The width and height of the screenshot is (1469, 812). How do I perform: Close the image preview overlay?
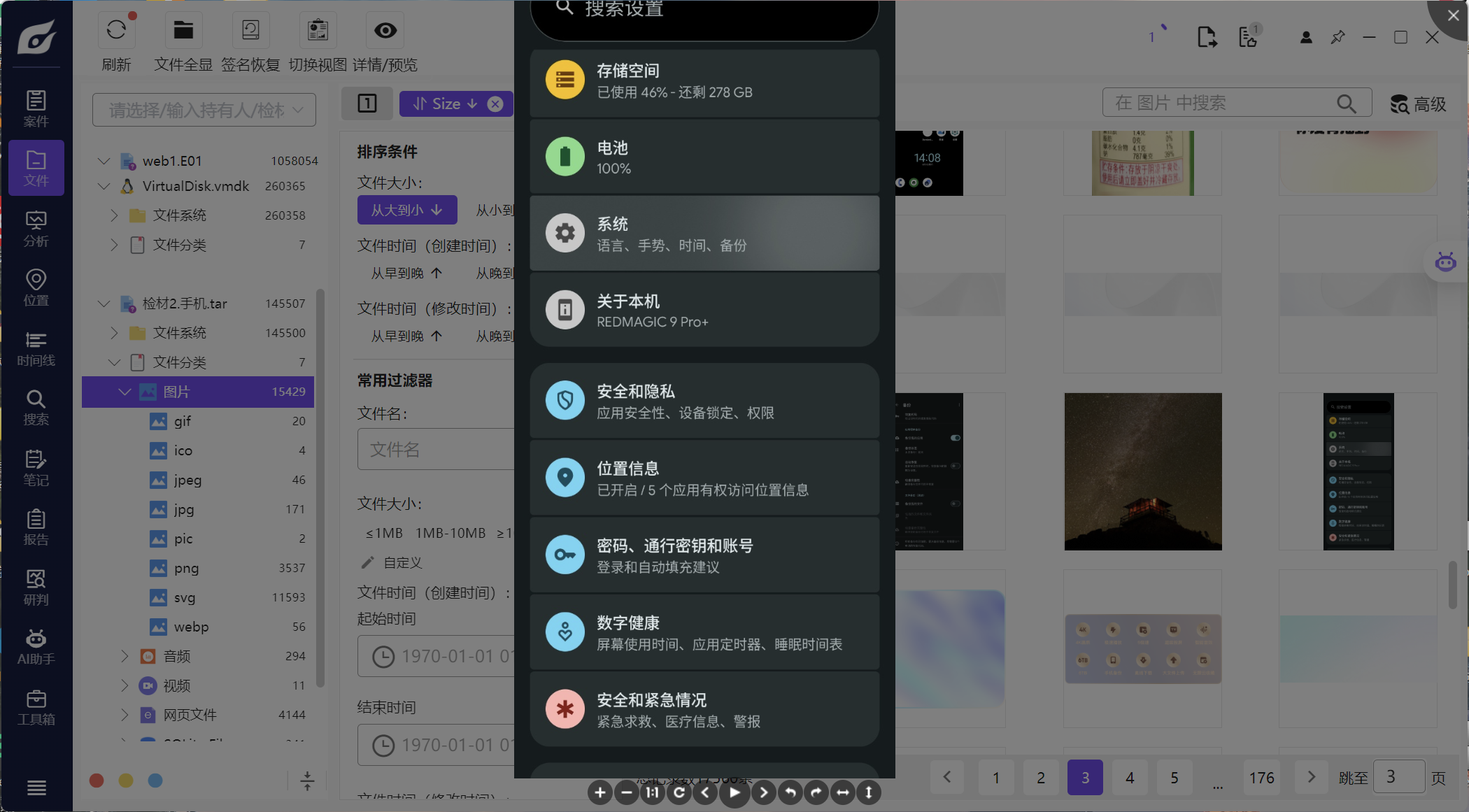[1452, 15]
